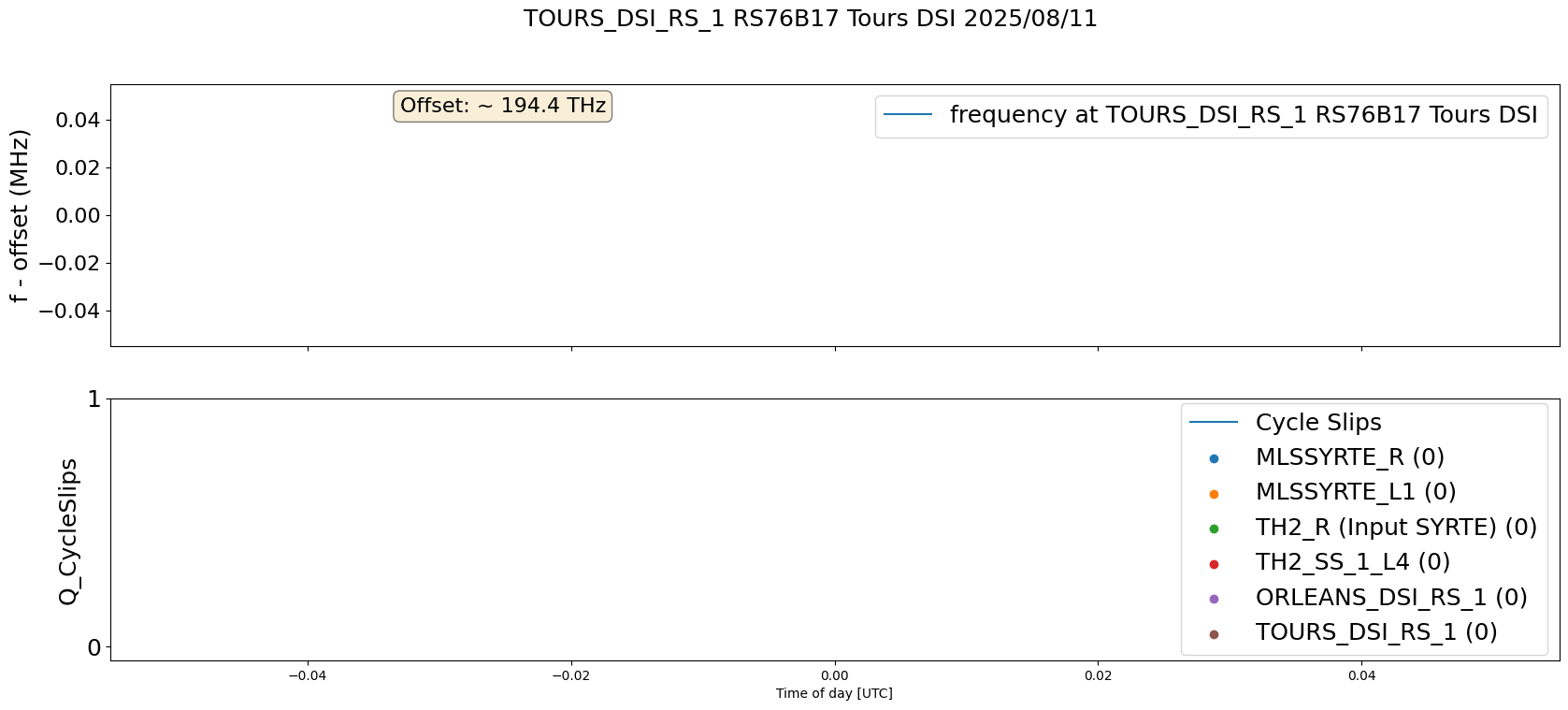Click the TH2_R (Input SYRTE) (0) legend label
Viewport: 1568px width, 710px height.
[1396, 528]
